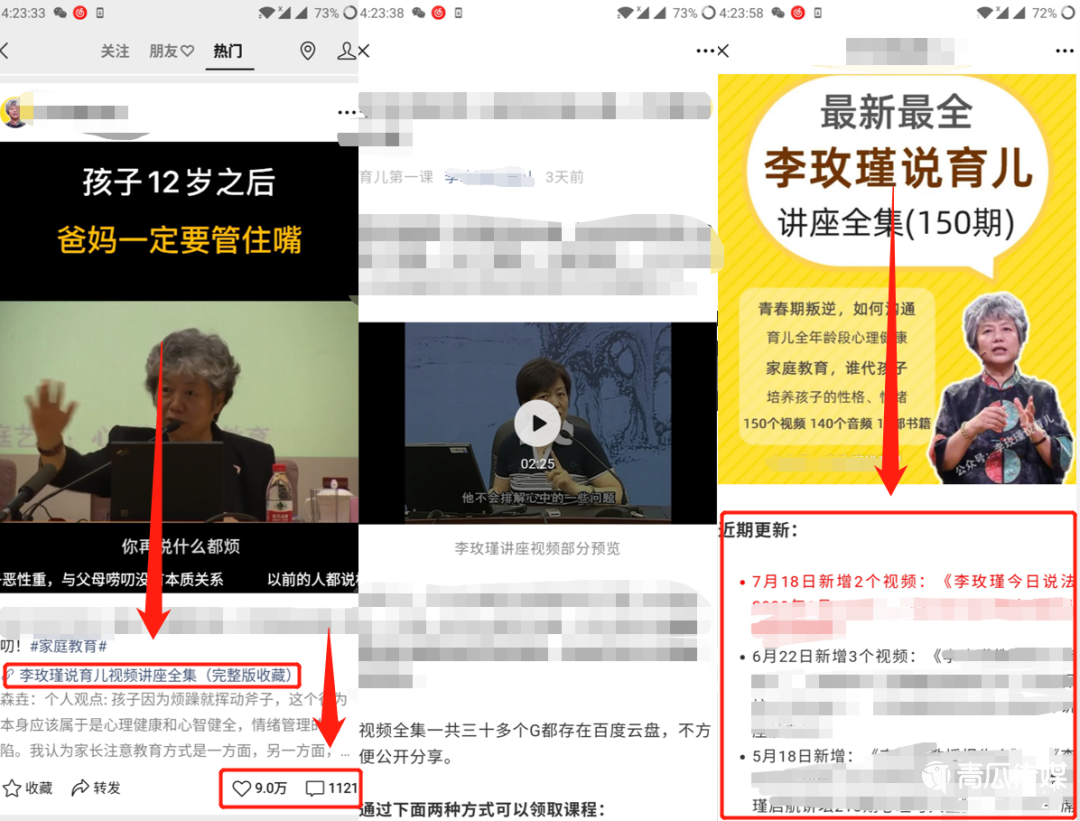Screen dimensions: 1080x821
Task: Open the more menu on the video preview article
Action: [705, 51]
